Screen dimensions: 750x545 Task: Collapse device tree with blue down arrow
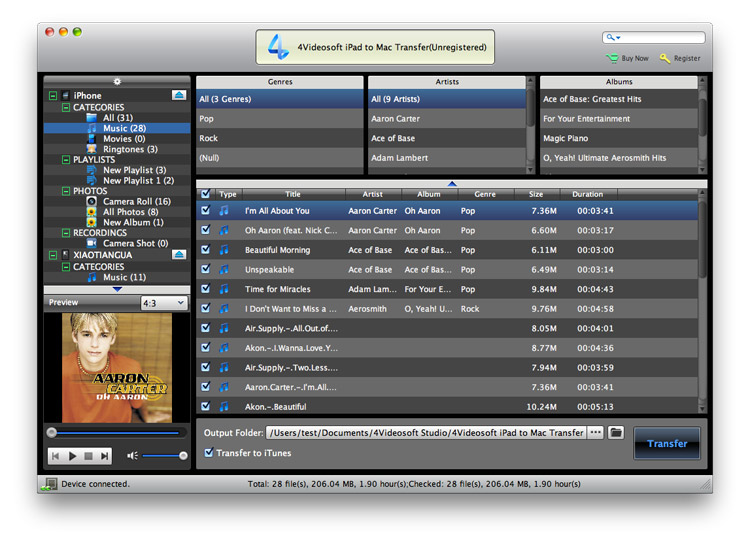pos(117,289)
